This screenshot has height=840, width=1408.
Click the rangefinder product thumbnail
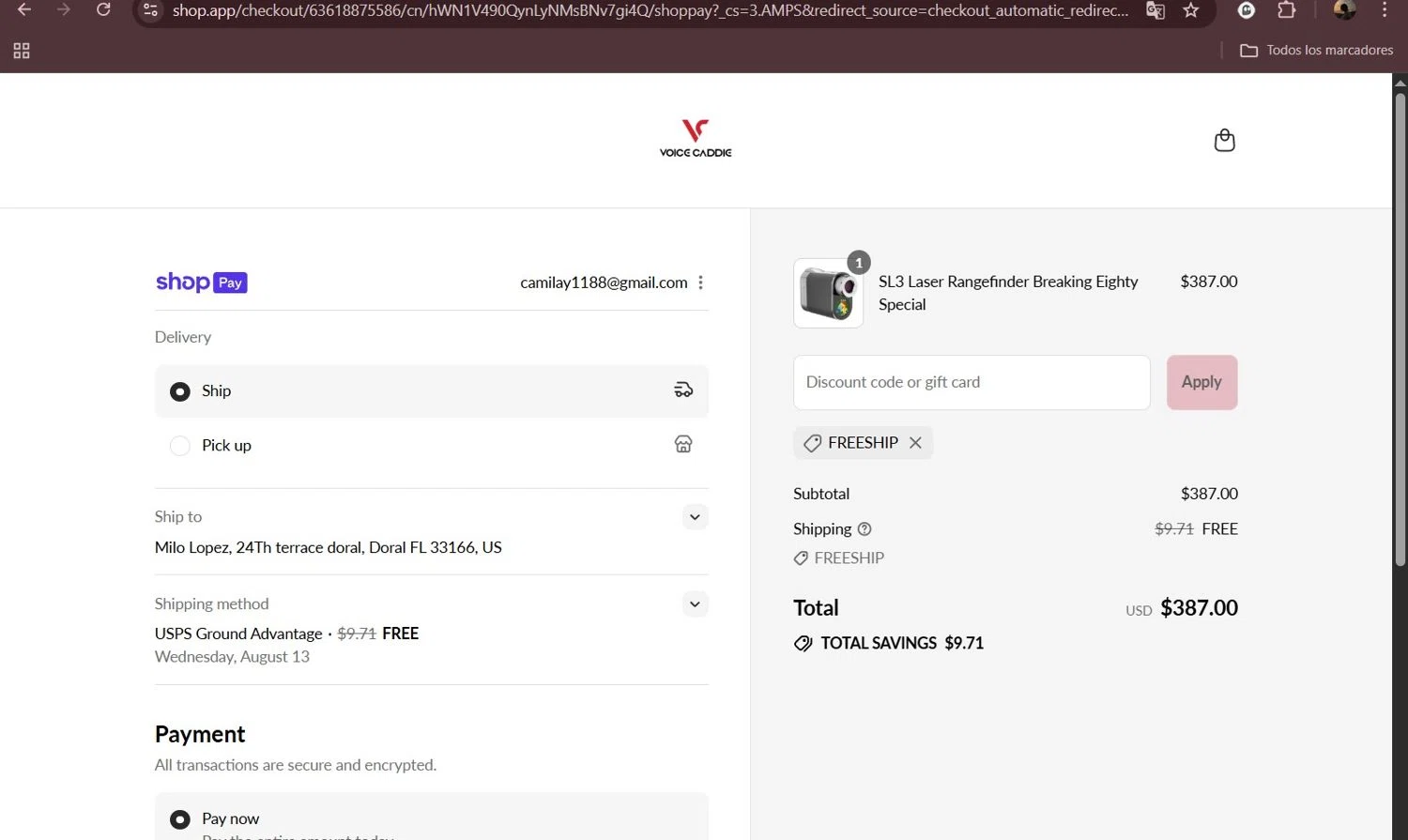coord(828,293)
